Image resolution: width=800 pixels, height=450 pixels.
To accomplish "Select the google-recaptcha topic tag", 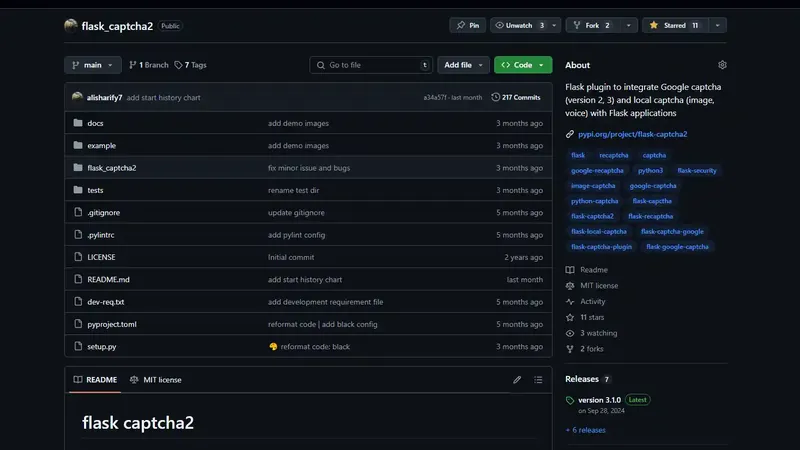I will pyautogui.click(x=597, y=170).
